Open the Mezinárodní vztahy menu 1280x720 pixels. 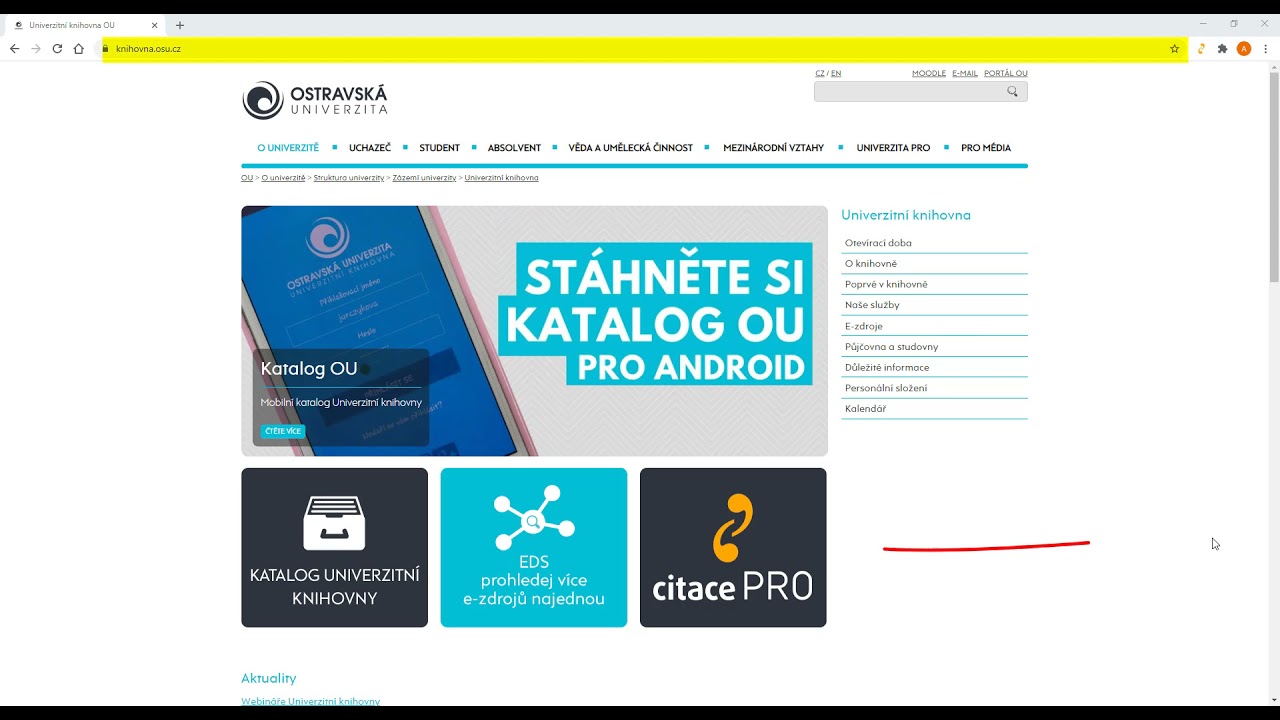click(x=774, y=148)
